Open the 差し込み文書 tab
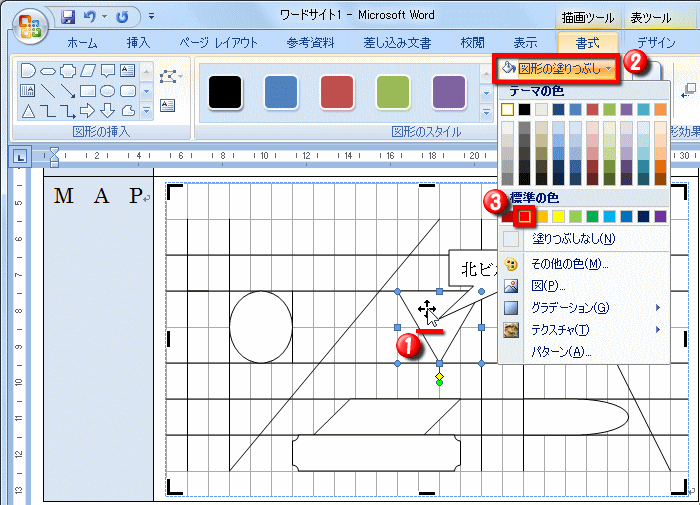The width and height of the screenshot is (700, 505). click(397, 43)
